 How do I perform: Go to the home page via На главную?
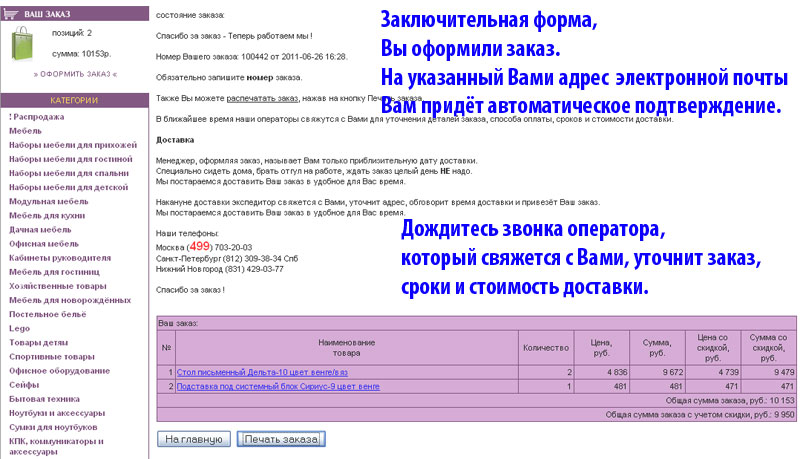[194, 439]
